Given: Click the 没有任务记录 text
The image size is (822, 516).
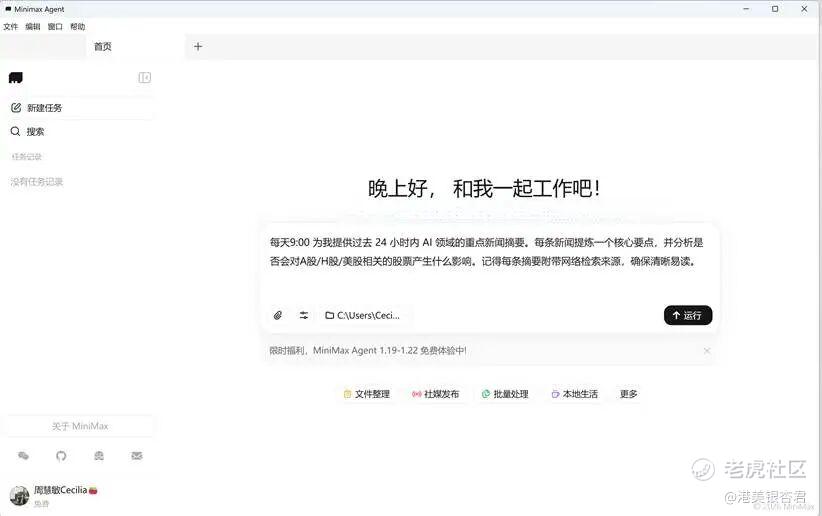Looking at the screenshot, I should [37, 182].
